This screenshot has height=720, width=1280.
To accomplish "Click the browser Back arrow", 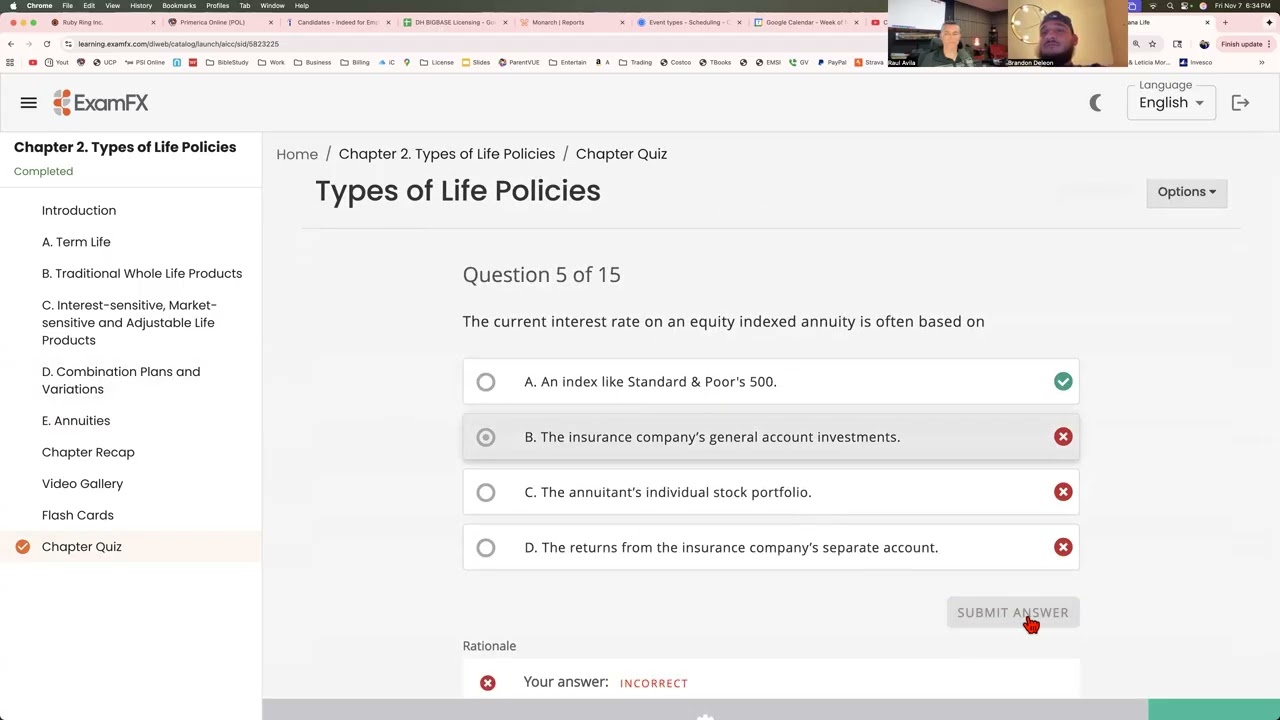I will click(x=10, y=44).
